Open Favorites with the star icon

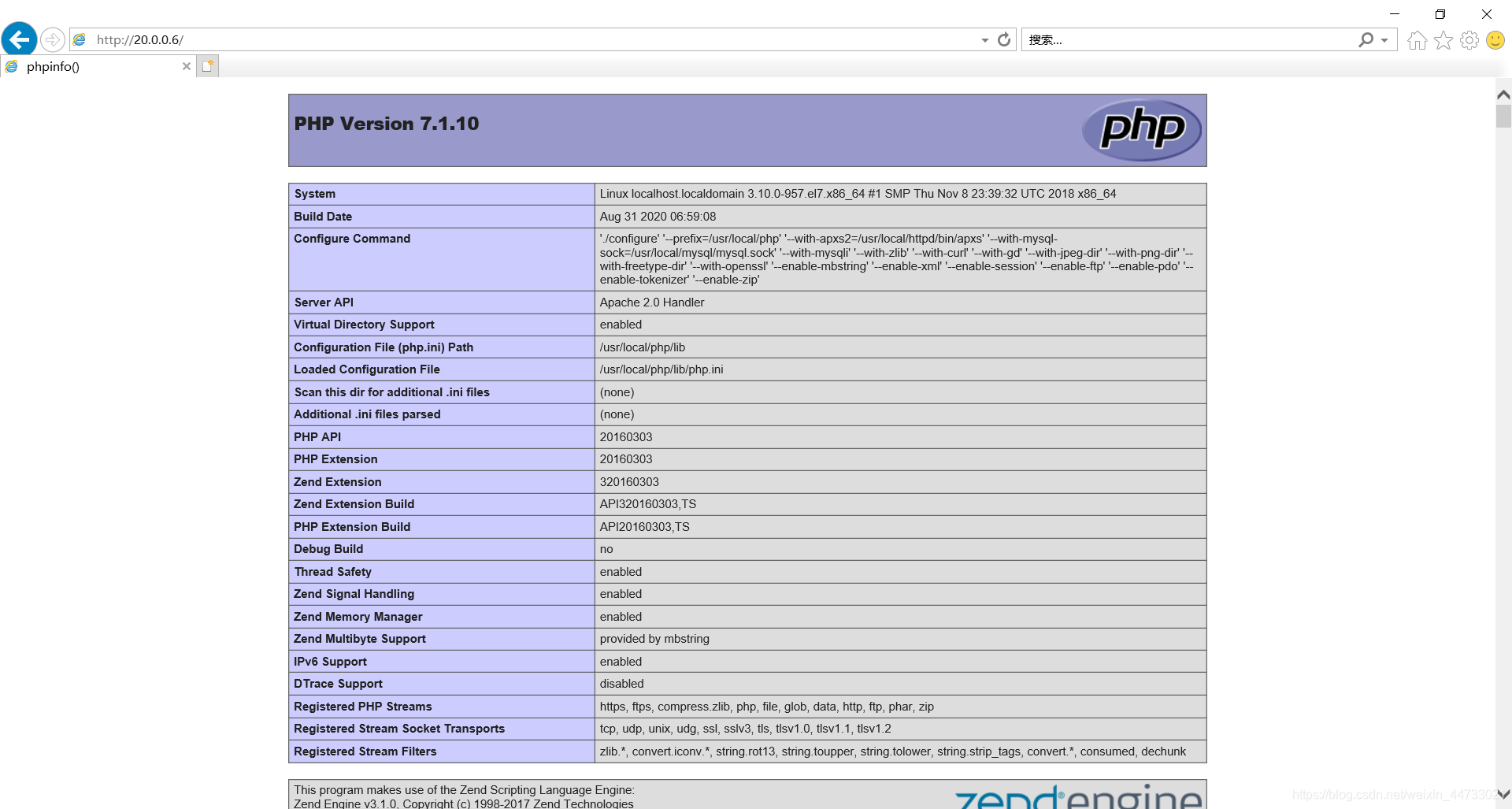pos(1443,40)
